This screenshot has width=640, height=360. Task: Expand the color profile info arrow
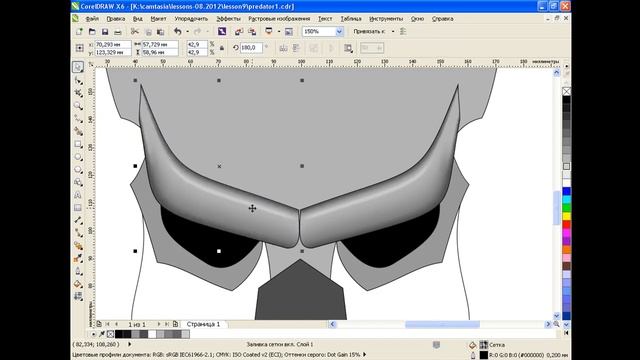[x=364, y=355]
